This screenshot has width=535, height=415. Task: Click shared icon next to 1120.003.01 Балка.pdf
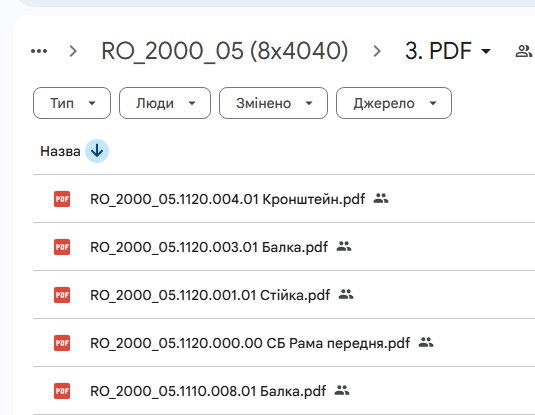(344, 246)
